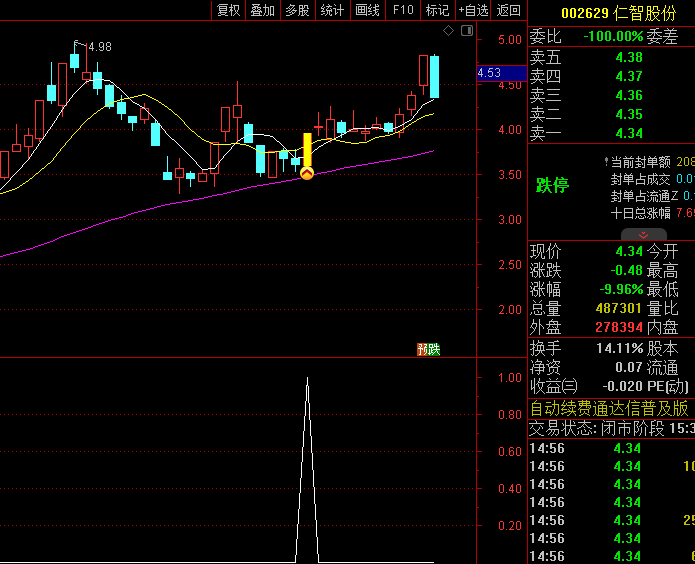Image resolution: width=695 pixels, height=564 pixels.
Task: Click 0.20 label on indicator axis
Action: 510,526
